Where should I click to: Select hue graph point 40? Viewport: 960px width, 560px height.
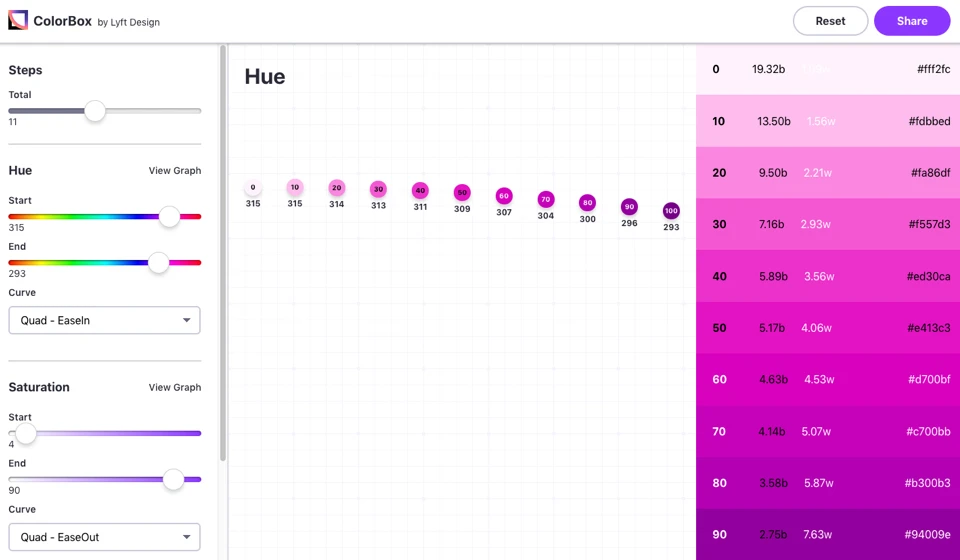point(420,190)
